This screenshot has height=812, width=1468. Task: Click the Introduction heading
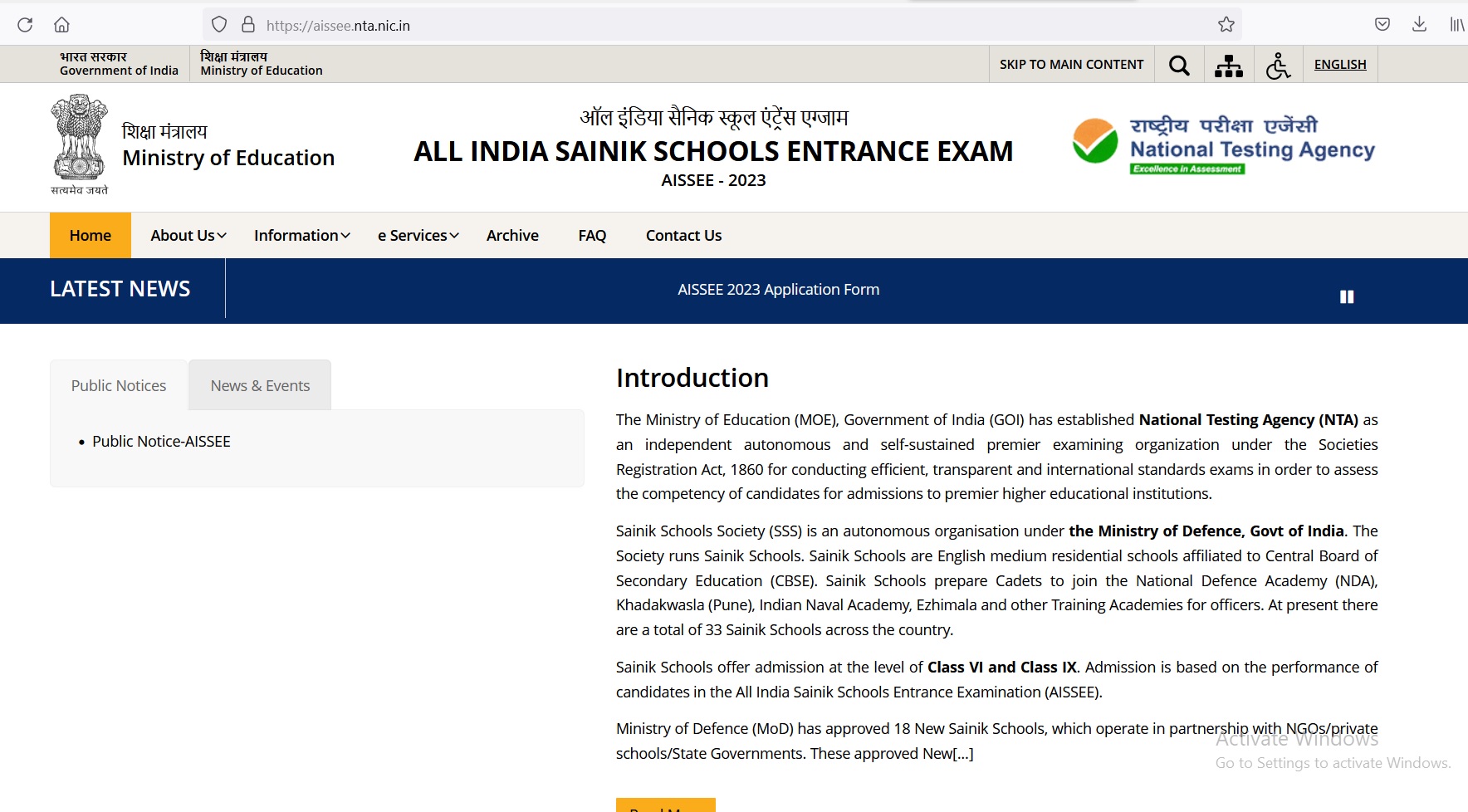point(692,378)
